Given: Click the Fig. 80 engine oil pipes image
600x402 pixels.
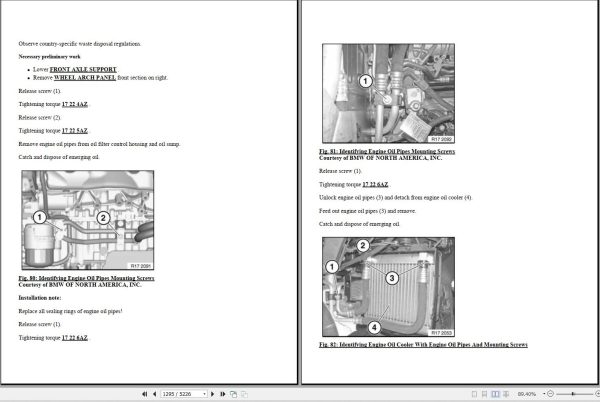Looking at the screenshot, I should (x=88, y=220).
